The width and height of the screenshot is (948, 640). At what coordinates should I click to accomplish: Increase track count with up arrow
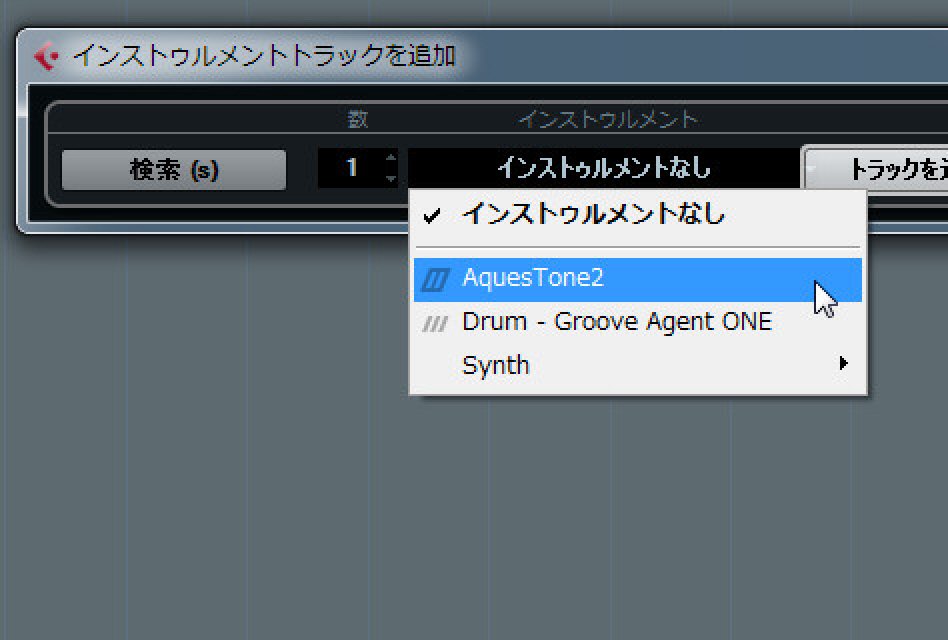click(391, 158)
